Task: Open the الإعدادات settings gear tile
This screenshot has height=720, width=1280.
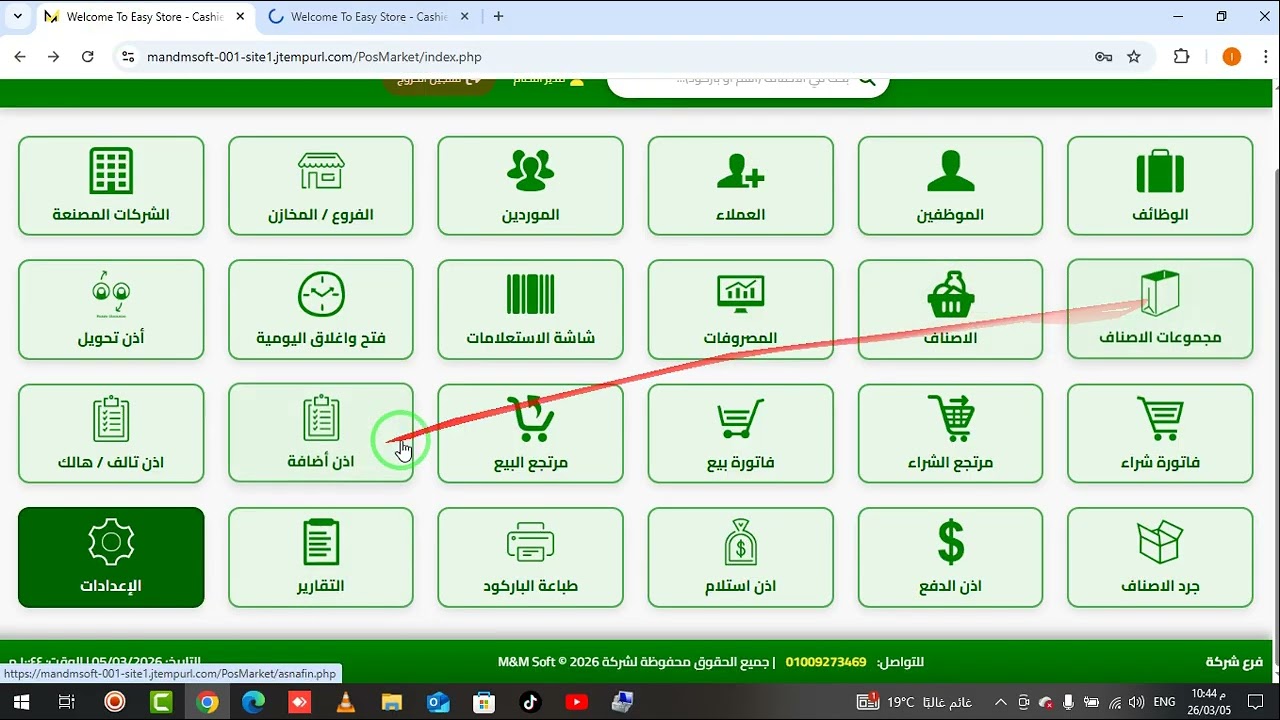Action: pos(111,558)
